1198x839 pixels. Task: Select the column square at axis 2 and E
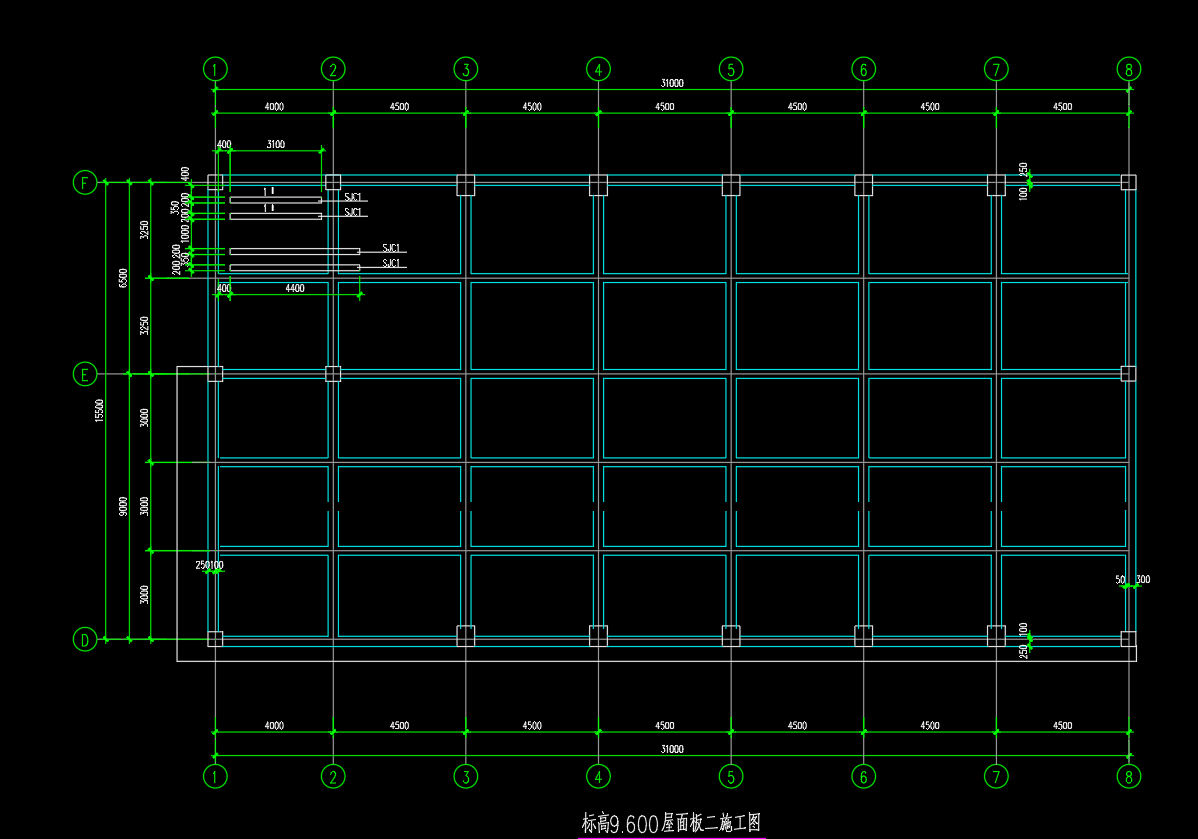tap(333, 374)
